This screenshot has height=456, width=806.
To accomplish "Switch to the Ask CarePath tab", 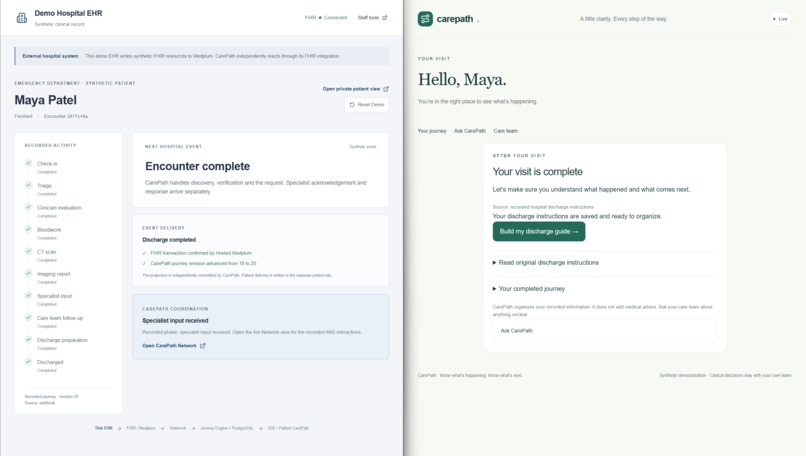I will (470, 131).
